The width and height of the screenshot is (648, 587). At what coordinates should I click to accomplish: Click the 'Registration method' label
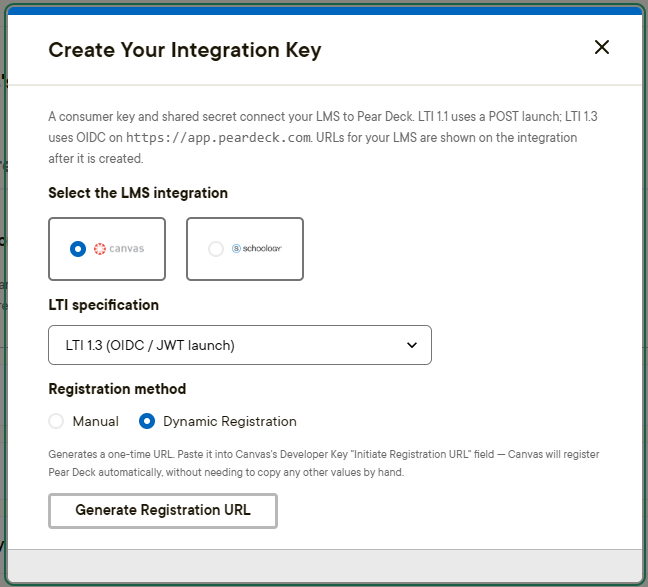click(x=117, y=389)
